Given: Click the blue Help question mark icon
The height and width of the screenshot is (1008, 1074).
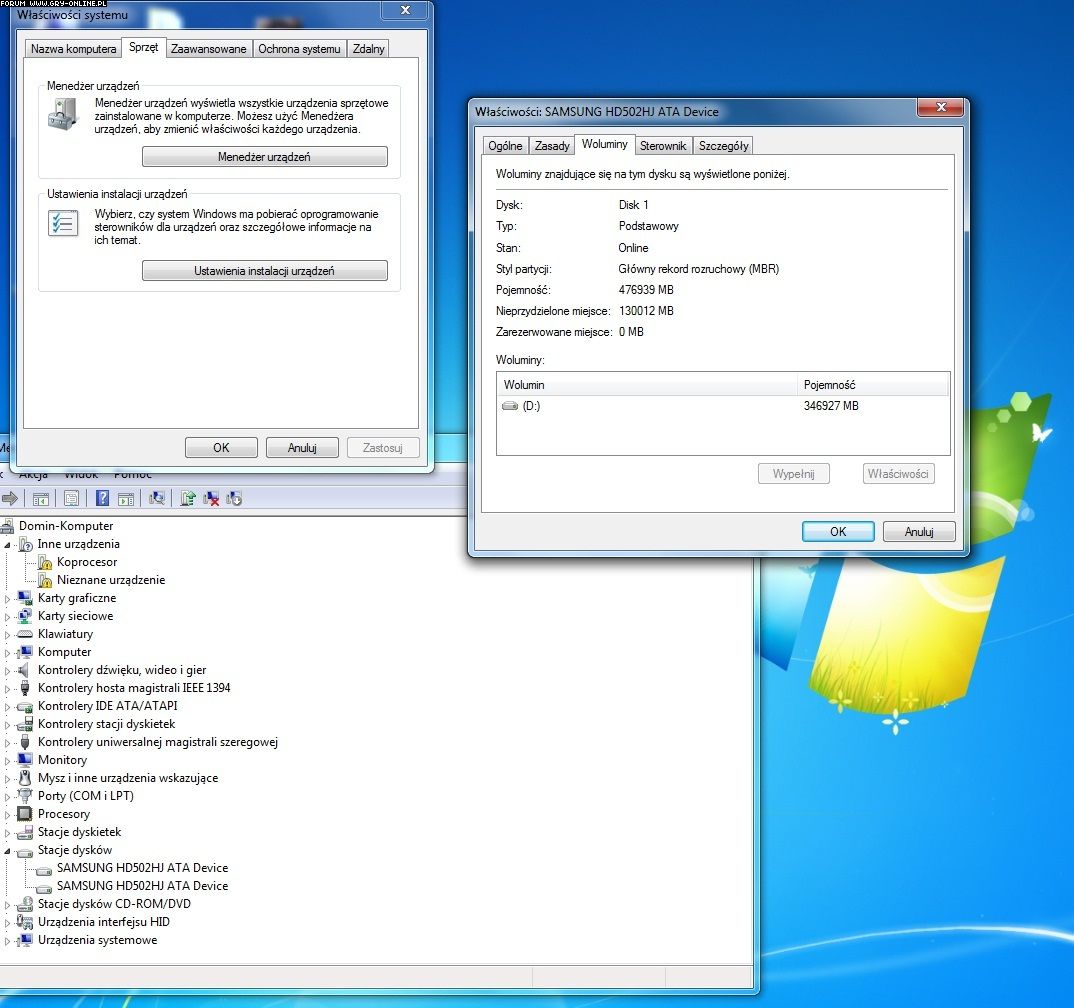Looking at the screenshot, I should [x=102, y=499].
